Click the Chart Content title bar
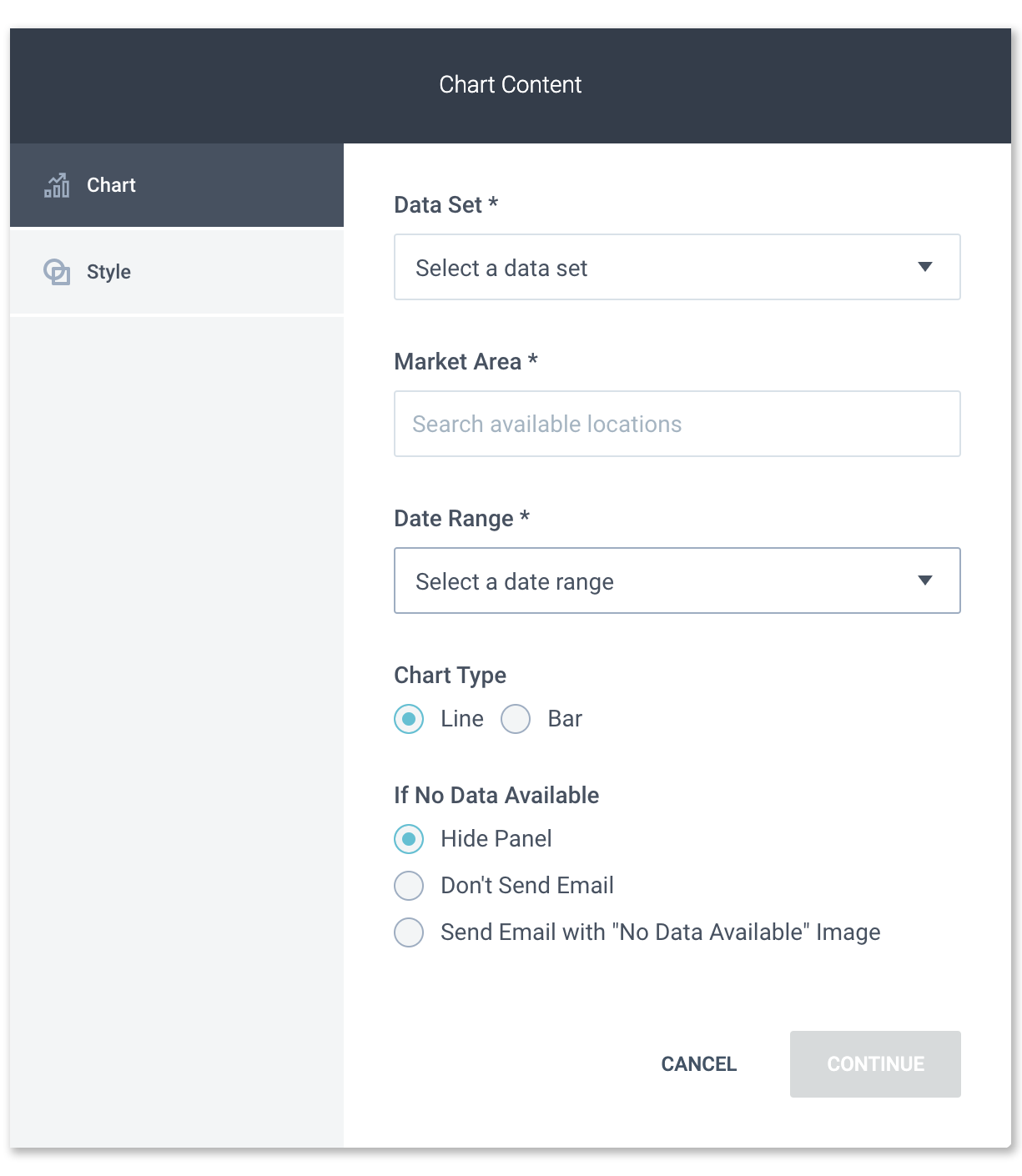1022x1176 pixels. pos(510,84)
